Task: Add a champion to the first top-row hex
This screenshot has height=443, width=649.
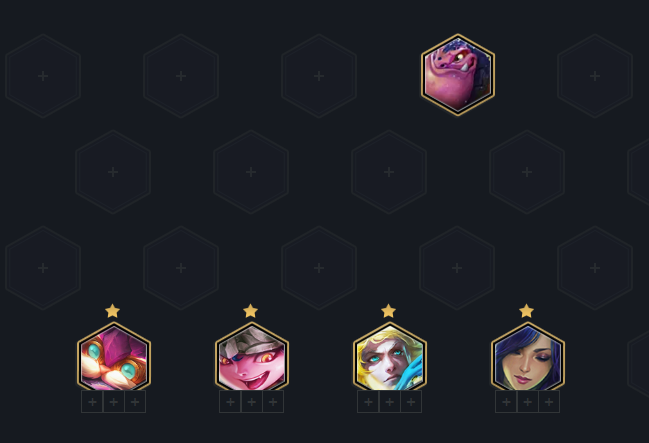Action: (43, 76)
